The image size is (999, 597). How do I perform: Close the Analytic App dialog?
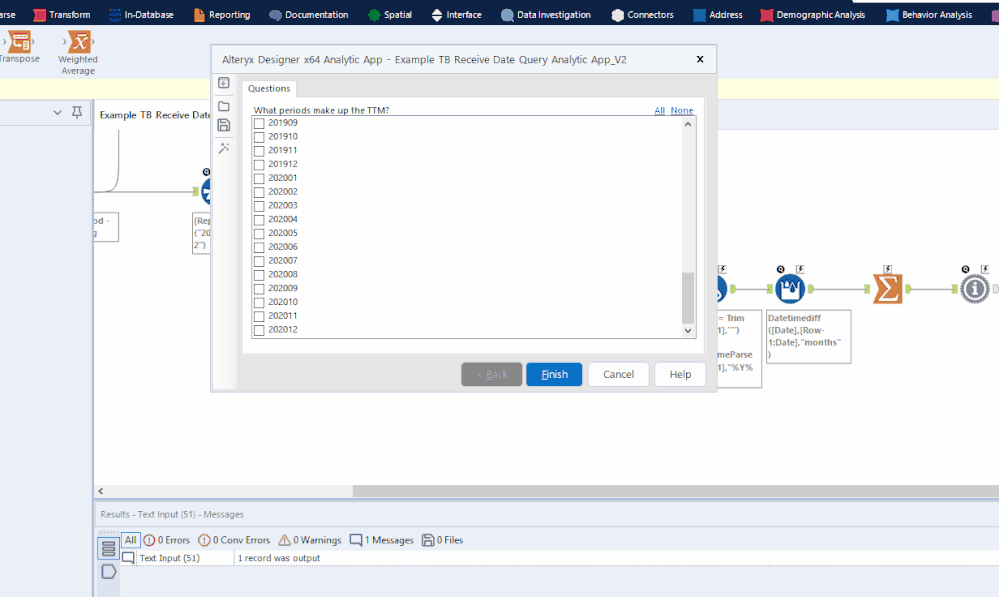point(700,59)
